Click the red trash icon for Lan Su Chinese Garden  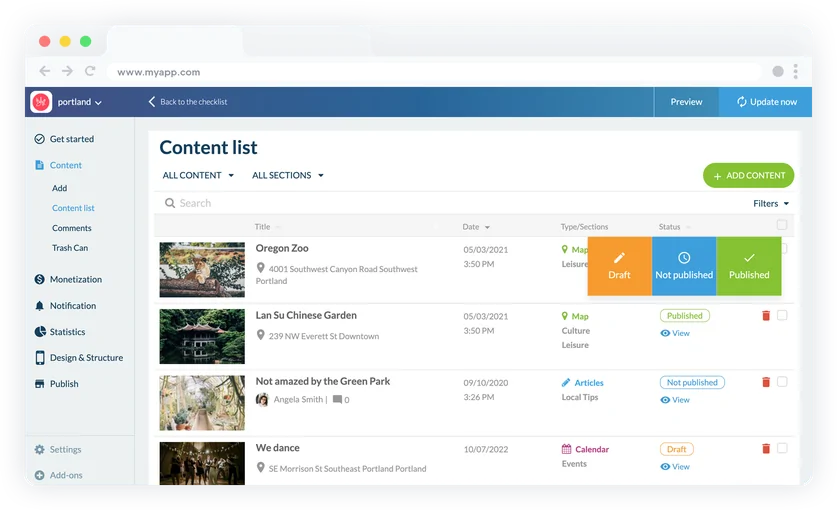(766, 316)
